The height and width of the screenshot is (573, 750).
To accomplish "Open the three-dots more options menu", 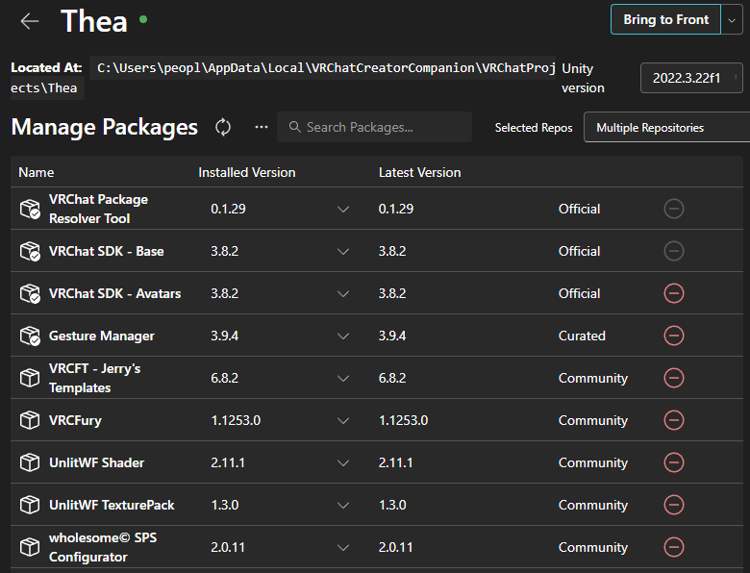I will point(261,127).
